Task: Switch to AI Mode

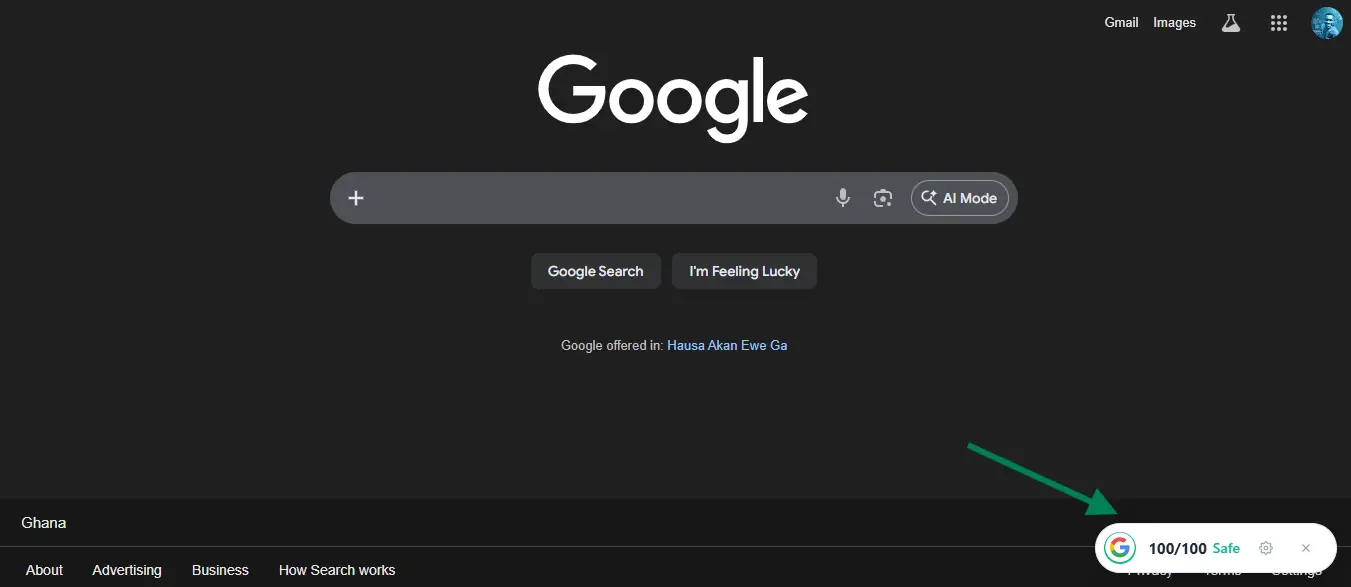Action: click(959, 198)
